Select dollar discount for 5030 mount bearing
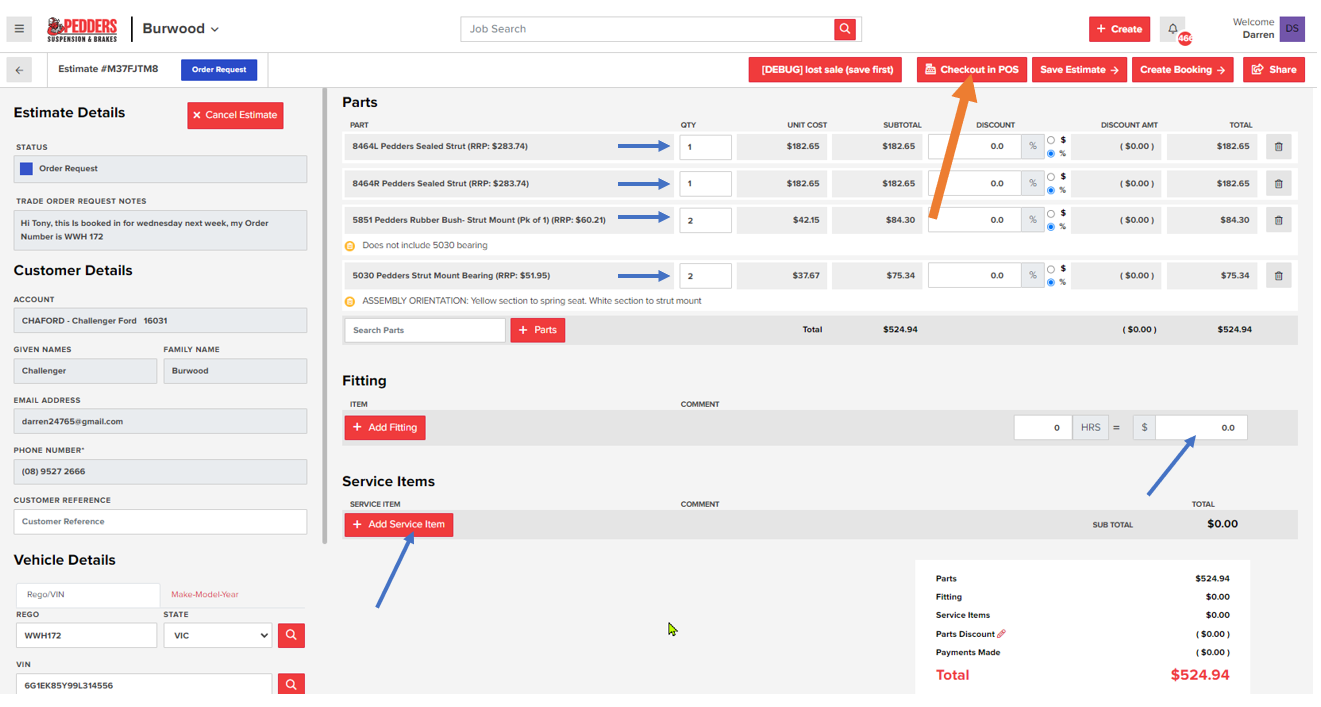1321x707 pixels. (1051, 269)
